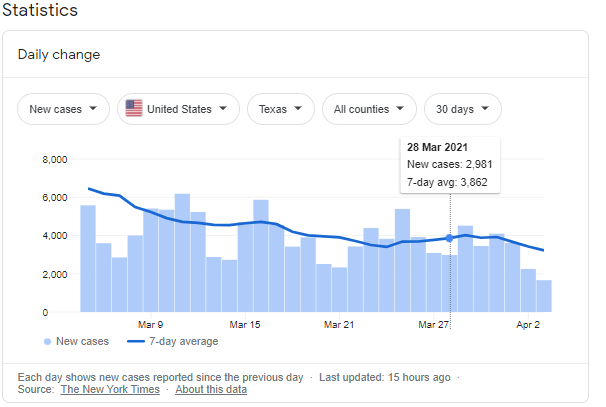This screenshot has width=606, height=407.
Task: Click the 7-day average legend line icon
Action: [139, 342]
